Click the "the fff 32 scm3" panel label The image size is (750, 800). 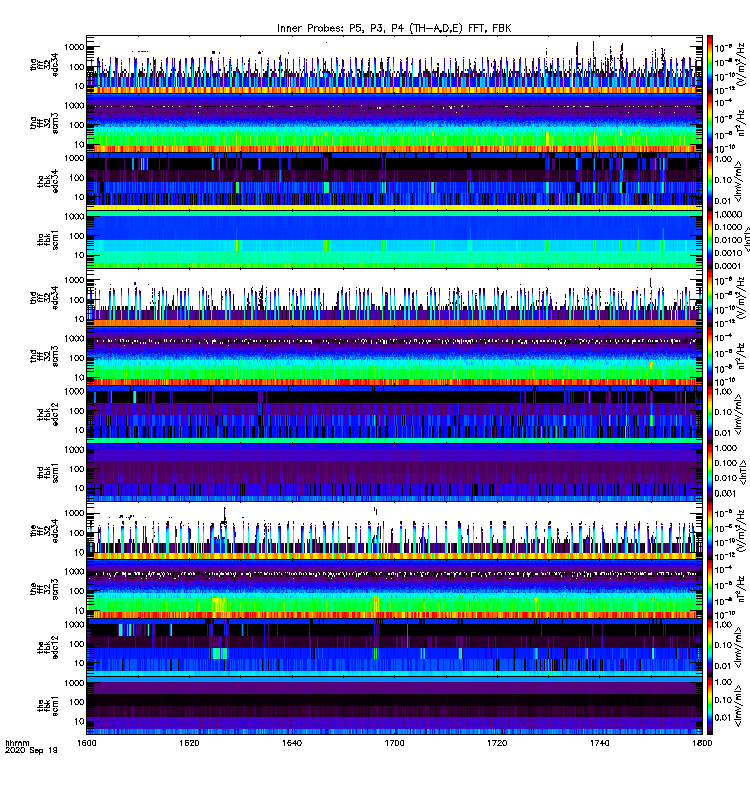(x=44, y=589)
